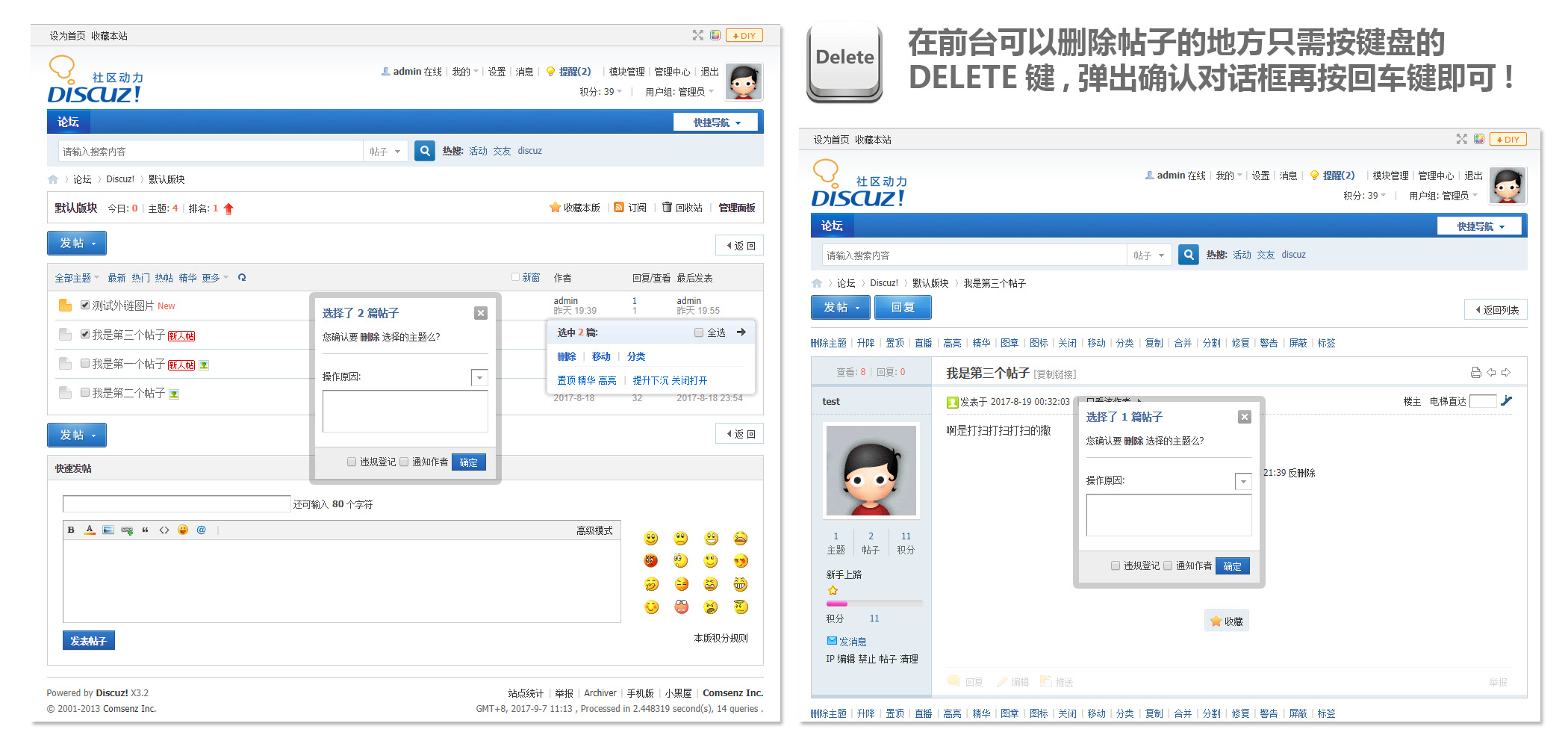The image size is (1568, 750).
Task: Click 确定 in the 1 篇帖子 dialog
Action: [x=1233, y=566]
